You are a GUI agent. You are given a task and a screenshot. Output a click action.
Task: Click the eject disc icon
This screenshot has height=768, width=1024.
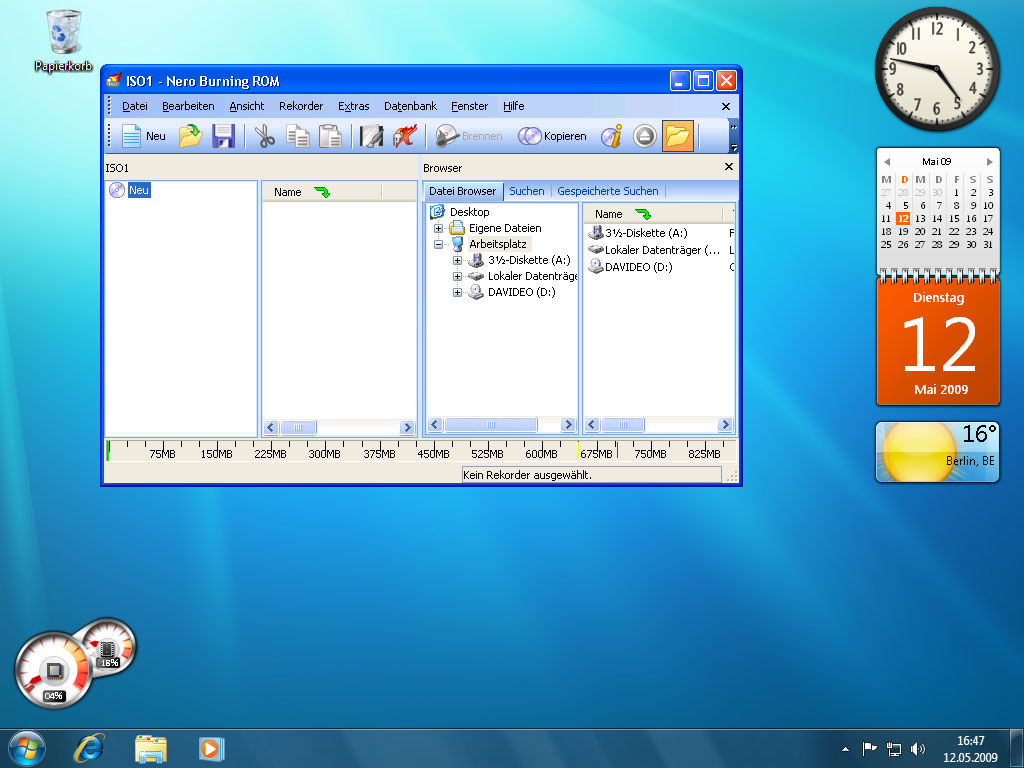tap(645, 136)
